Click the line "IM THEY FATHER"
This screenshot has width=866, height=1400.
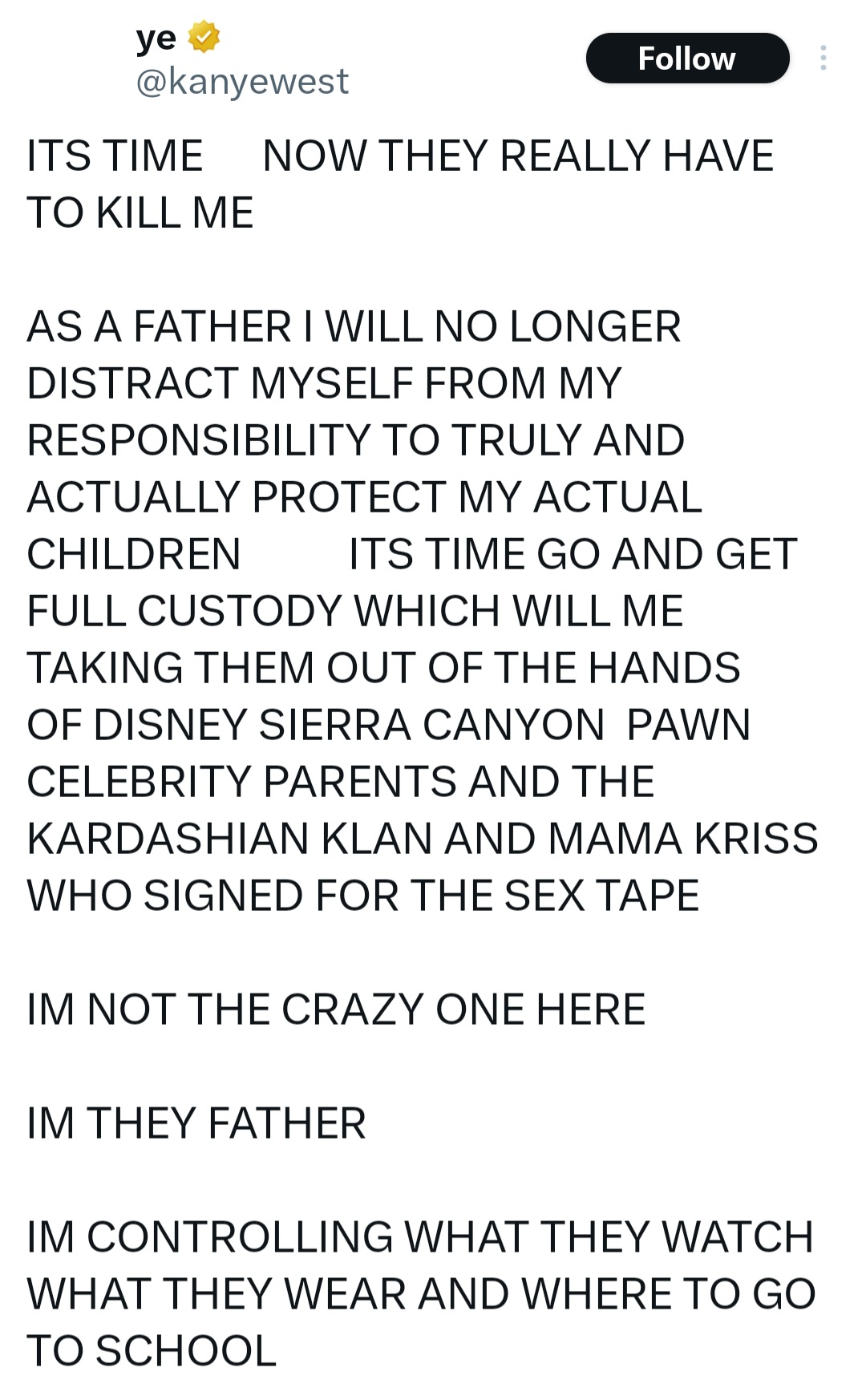pyautogui.click(x=196, y=1123)
